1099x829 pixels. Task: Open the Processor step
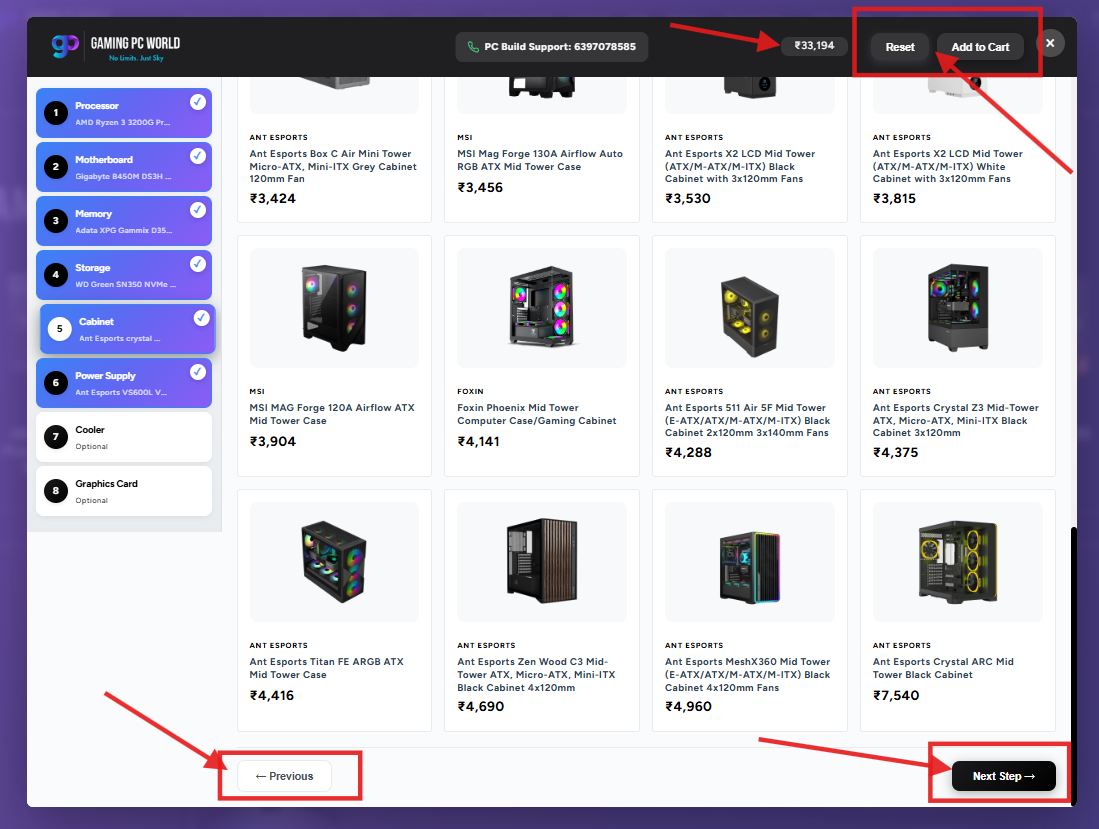[124, 113]
